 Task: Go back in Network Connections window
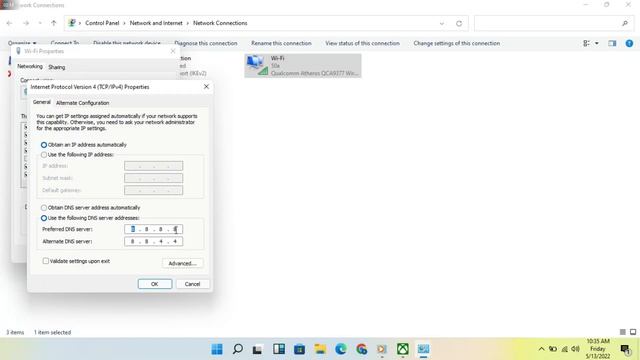9,23
